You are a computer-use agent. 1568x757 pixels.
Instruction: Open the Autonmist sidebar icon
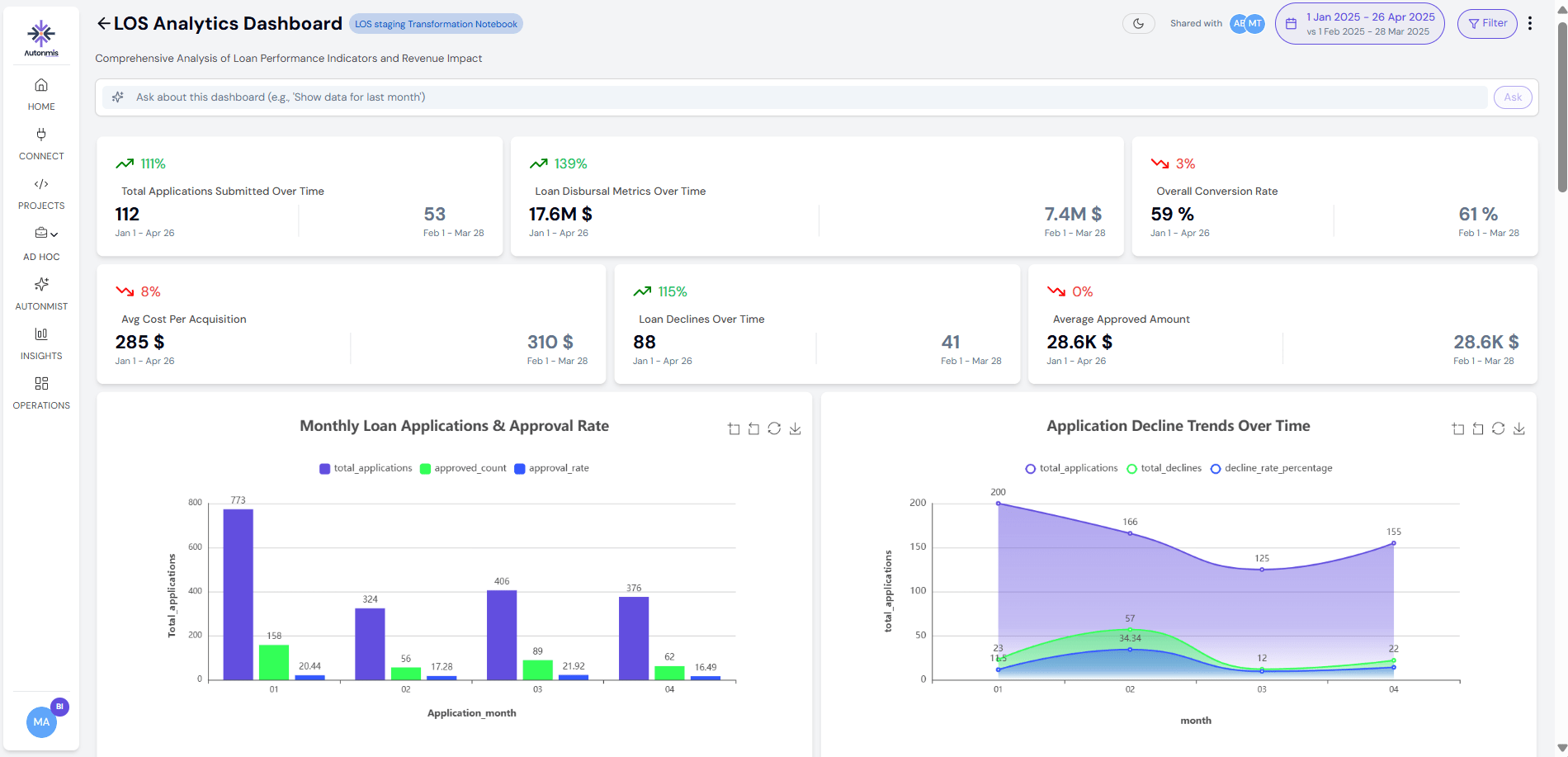pyautogui.click(x=41, y=293)
